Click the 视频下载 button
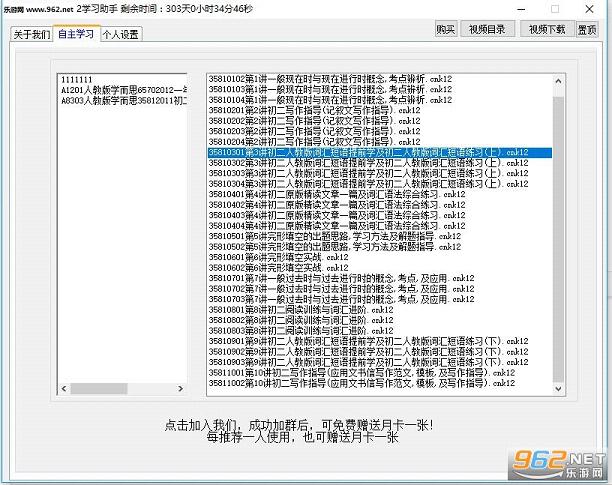Image resolution: width=612 pixels, height=485 pixels. tap(547, 29)
